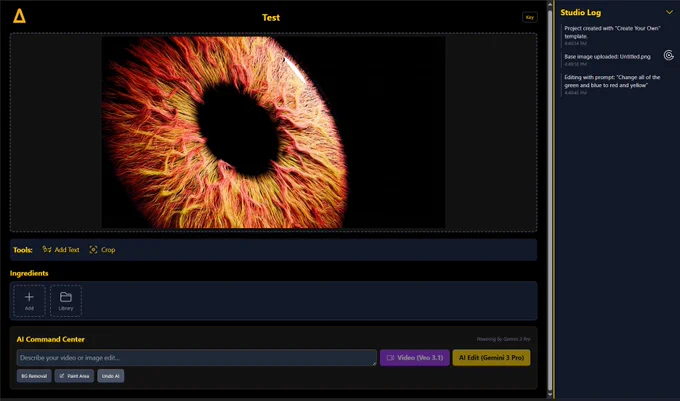Click the project title Test

(271, 17)
